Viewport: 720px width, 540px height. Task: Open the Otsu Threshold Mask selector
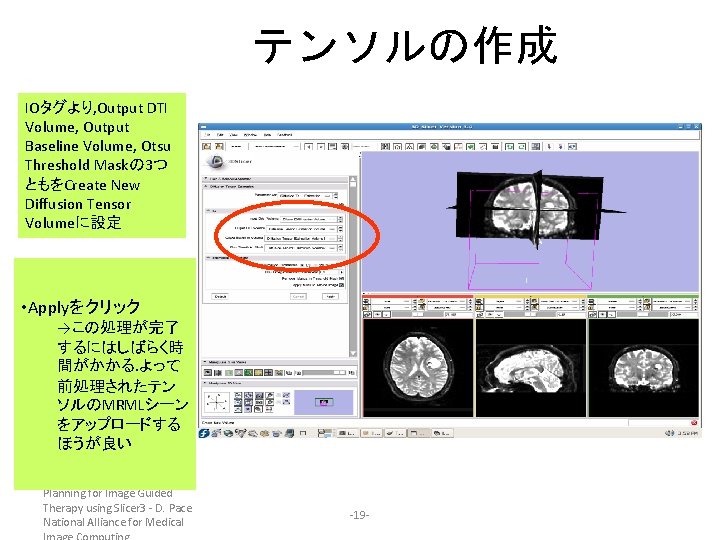click(x=304, y=248)
